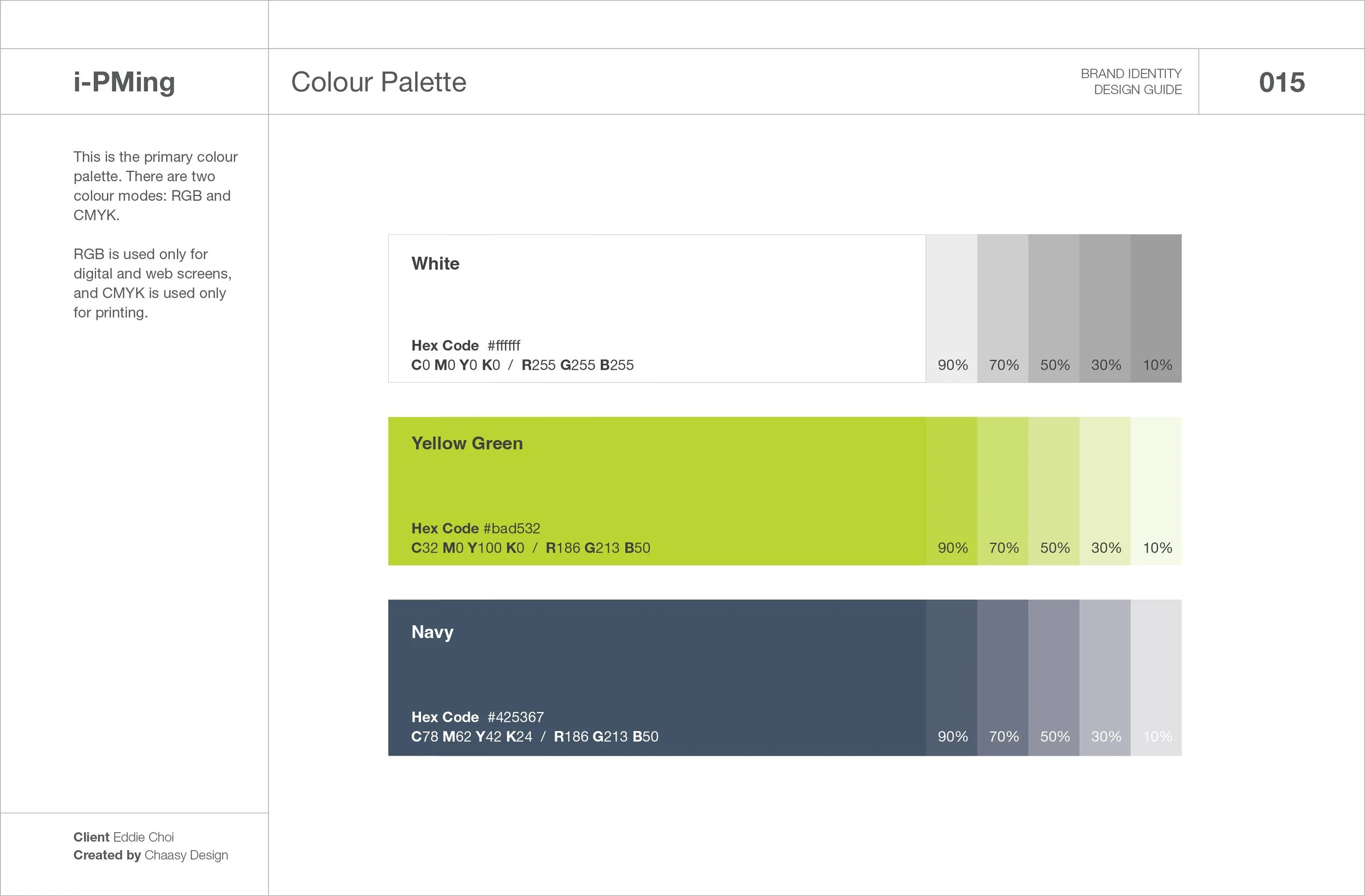This screenshot has width=1365, height=896.
Task: Click the Colour Palette page title
Action: [378, 81]
